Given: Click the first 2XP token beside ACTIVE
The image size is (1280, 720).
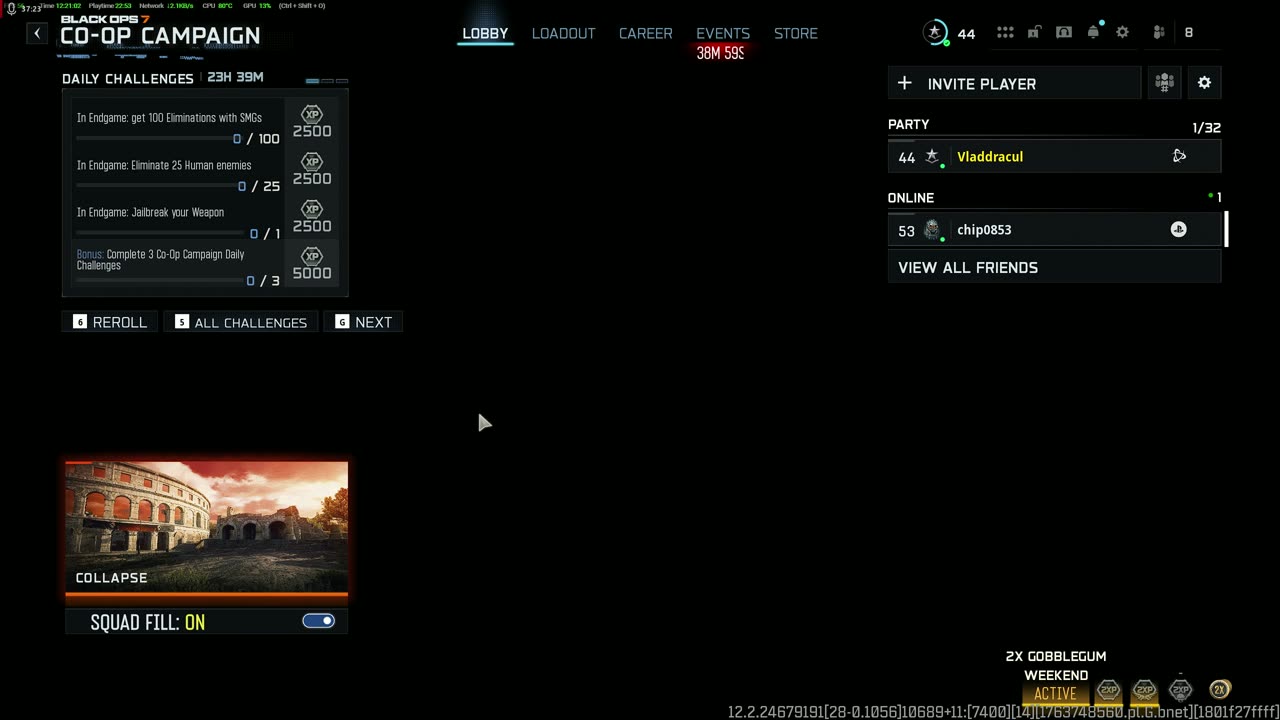Looking at the screenshot, I should [x=1108, y=690].
